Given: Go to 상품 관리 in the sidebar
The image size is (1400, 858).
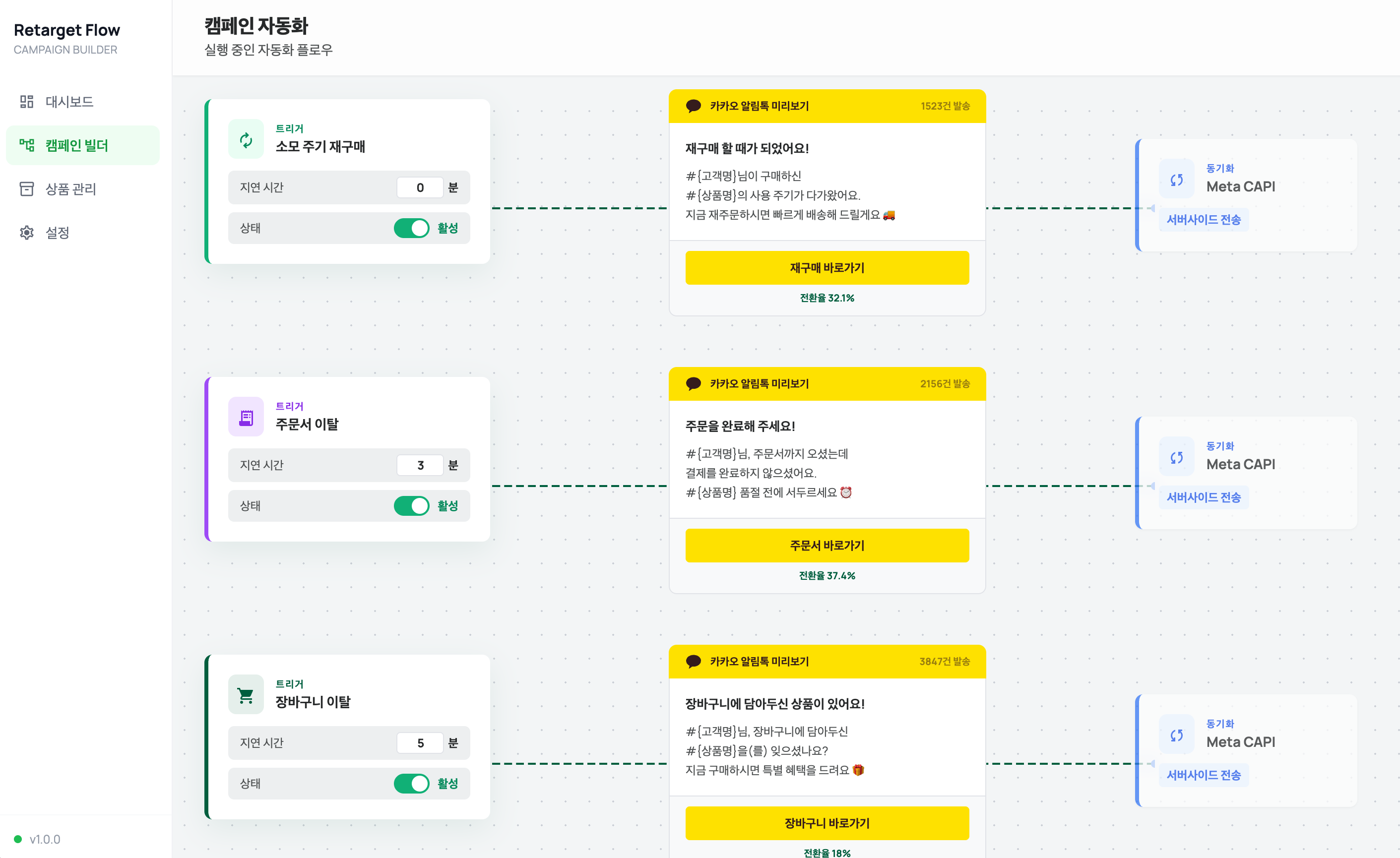Looking at the screenshot, I should [70, 188].
